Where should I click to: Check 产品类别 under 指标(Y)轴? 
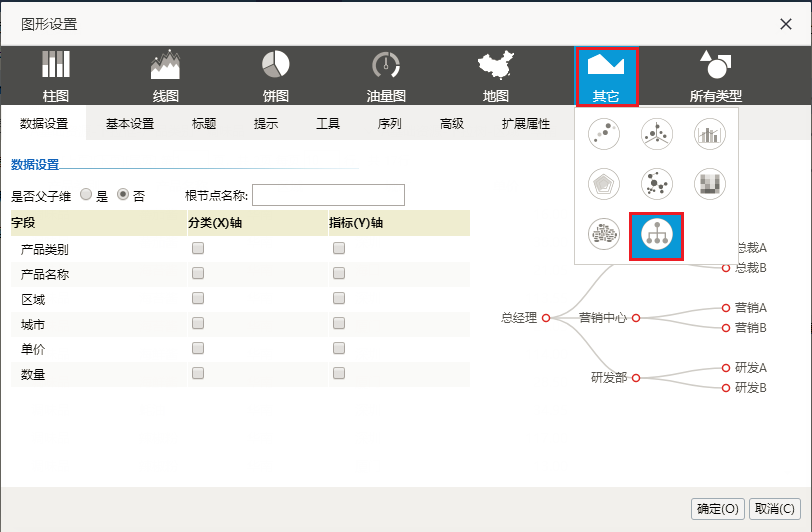tap(339, 248)
